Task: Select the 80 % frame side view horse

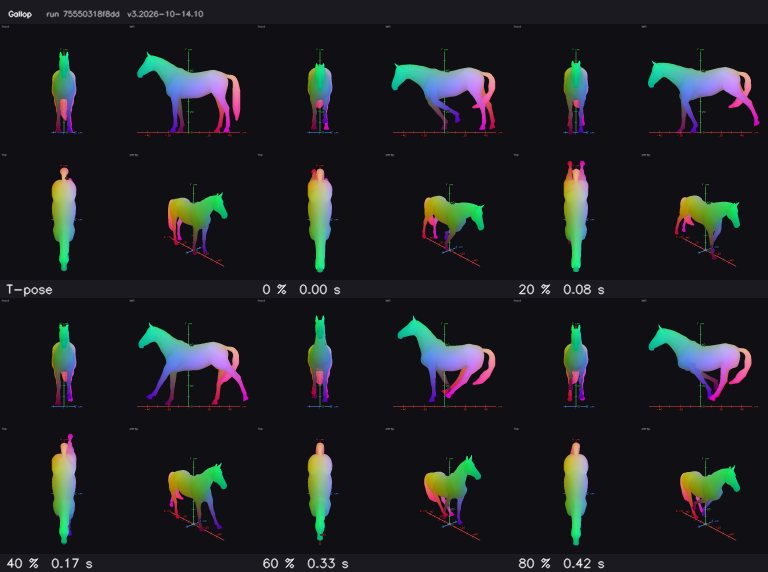Action: (x=700, y=363)
